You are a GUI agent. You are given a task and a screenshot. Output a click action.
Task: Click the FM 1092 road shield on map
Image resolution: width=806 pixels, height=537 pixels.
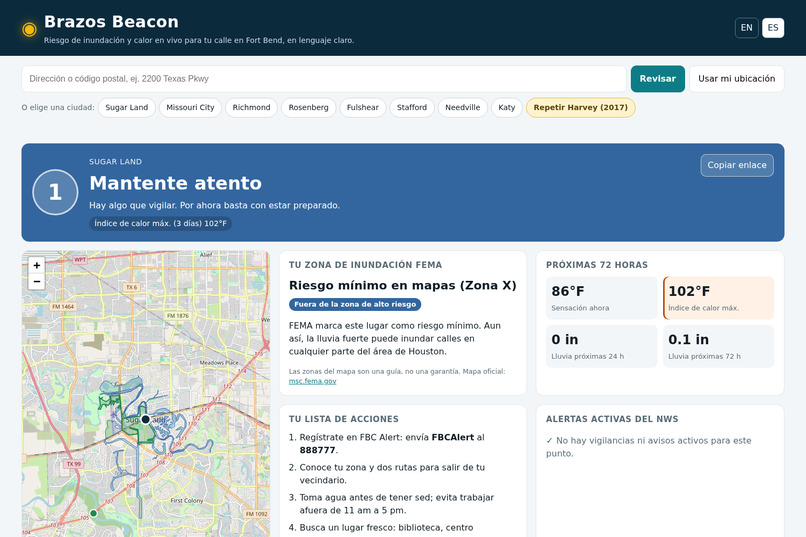(x=257, y=513)
